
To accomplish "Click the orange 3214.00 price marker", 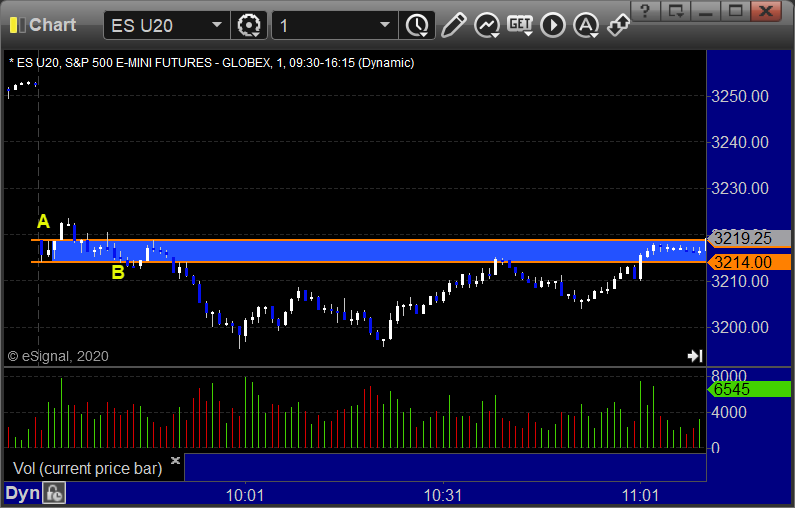I will pos(749,262).
